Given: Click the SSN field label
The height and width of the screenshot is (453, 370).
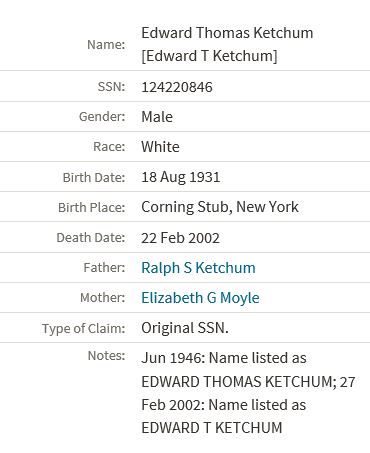Looking at the screenshot, I should (111, 87).
